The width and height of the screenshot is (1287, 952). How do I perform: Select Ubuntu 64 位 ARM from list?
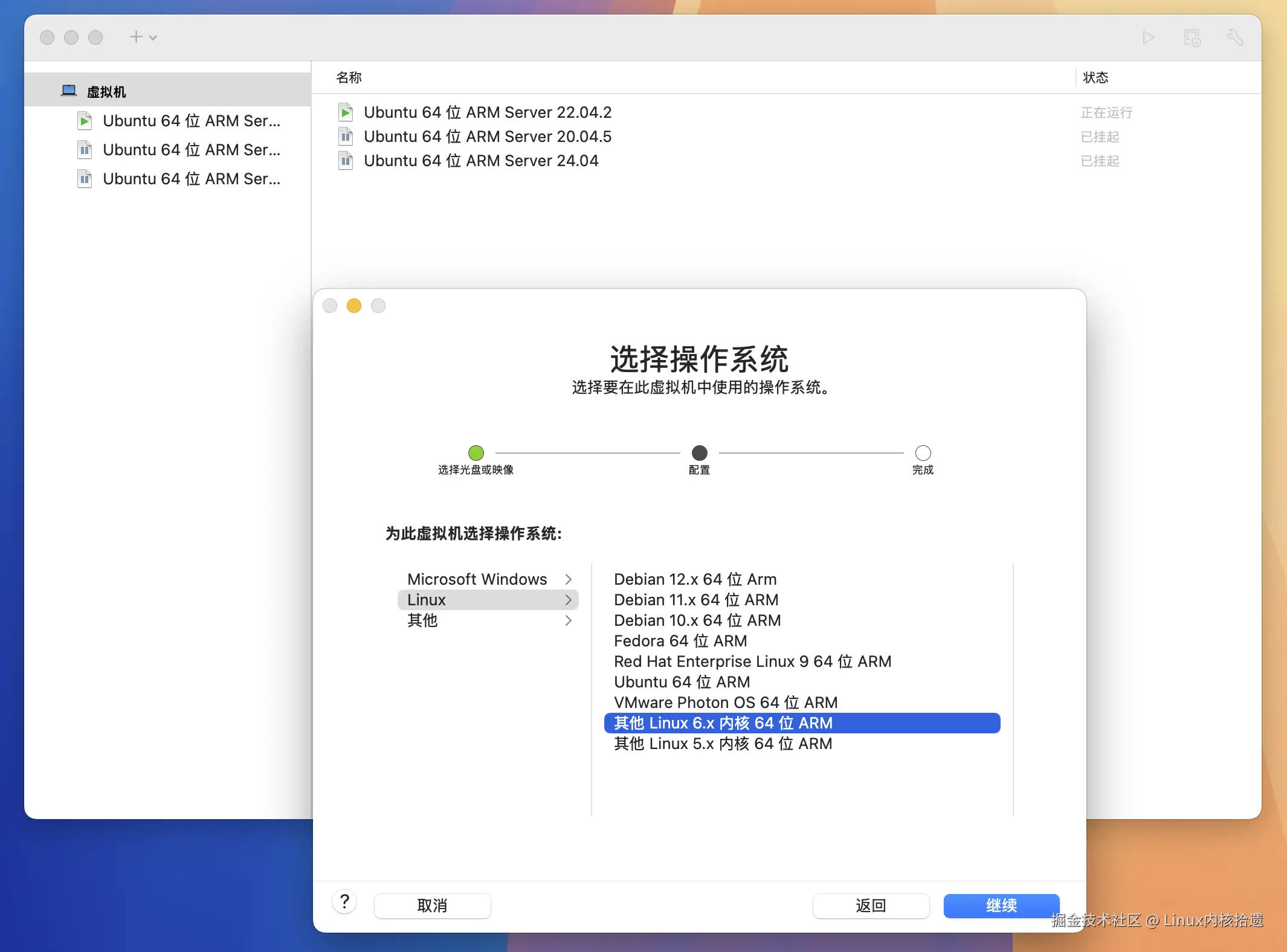pos(682,682)
